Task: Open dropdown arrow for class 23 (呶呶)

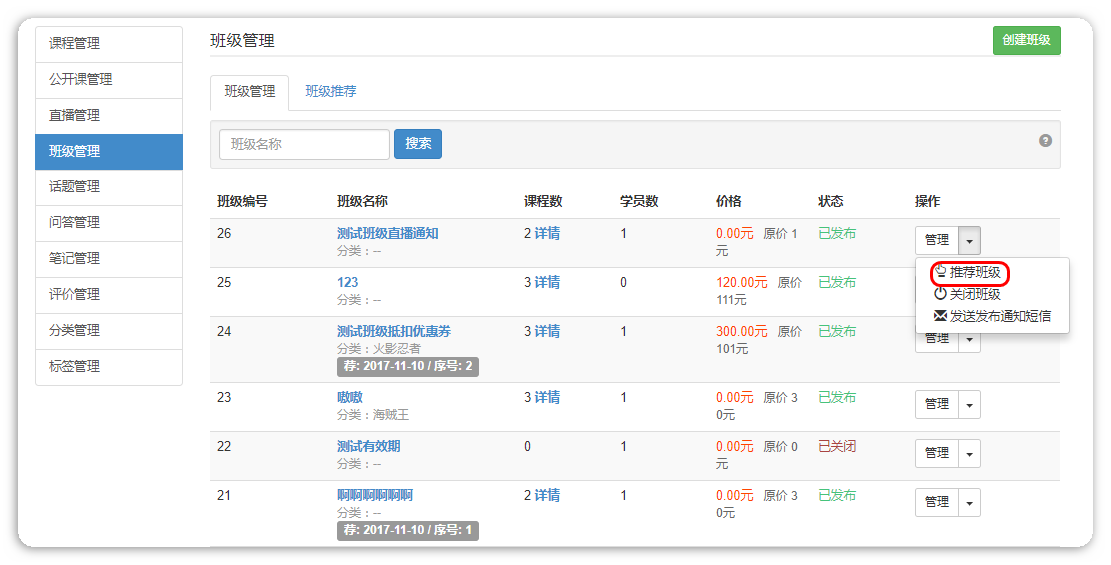Action: coord(969,405)
